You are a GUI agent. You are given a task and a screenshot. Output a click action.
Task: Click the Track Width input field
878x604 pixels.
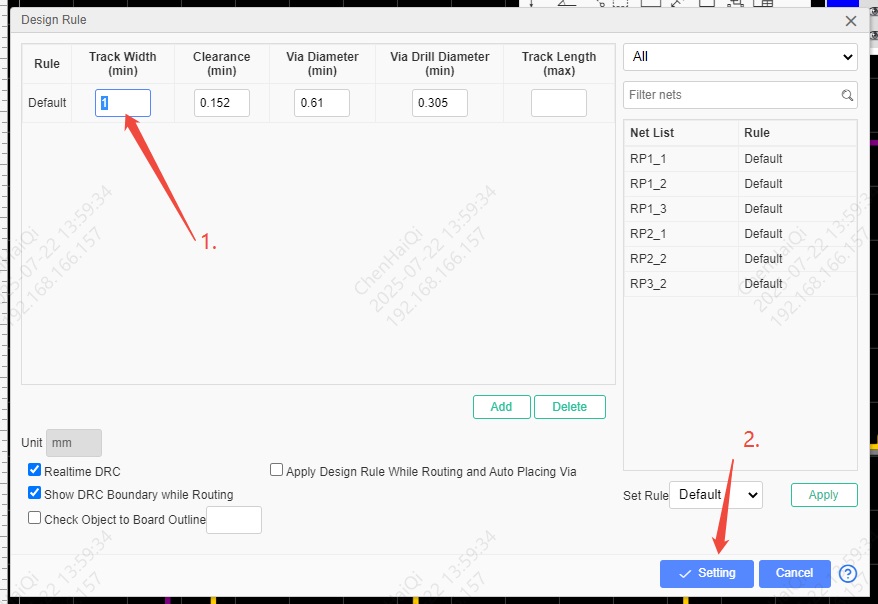[x=123, y=103]
